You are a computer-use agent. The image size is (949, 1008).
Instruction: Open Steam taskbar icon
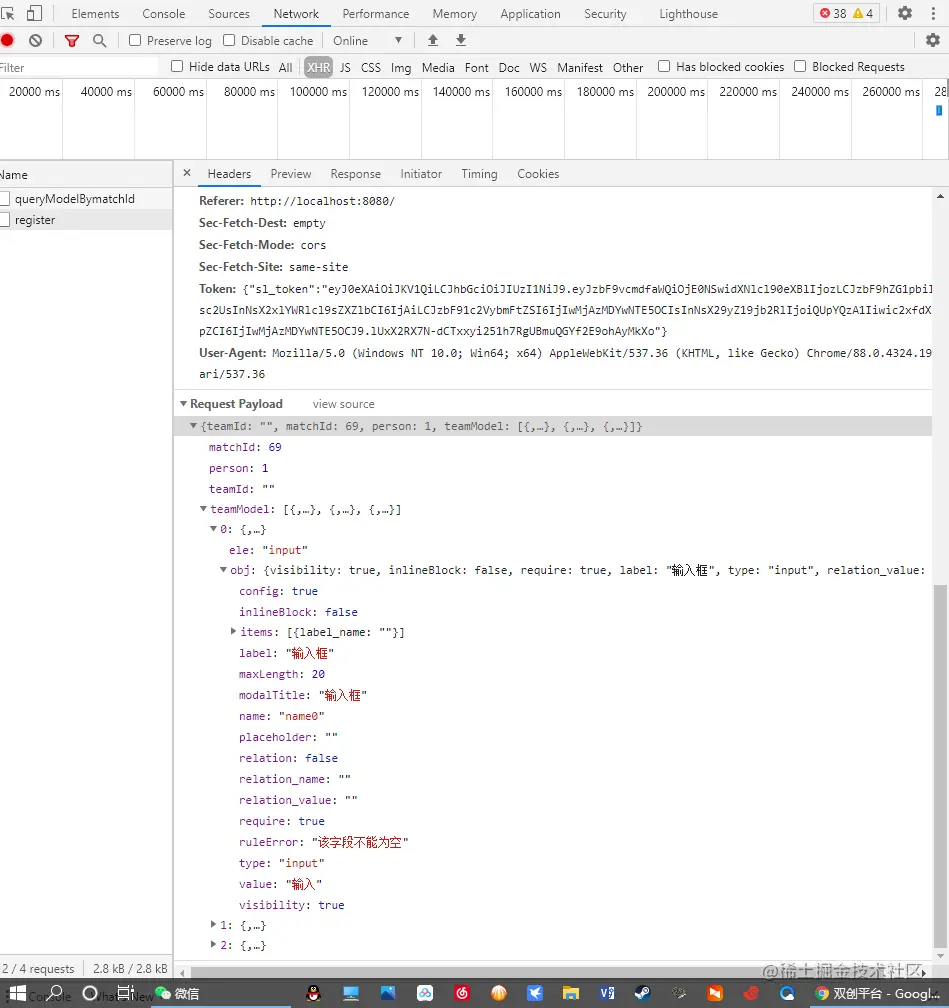[642, 993]
